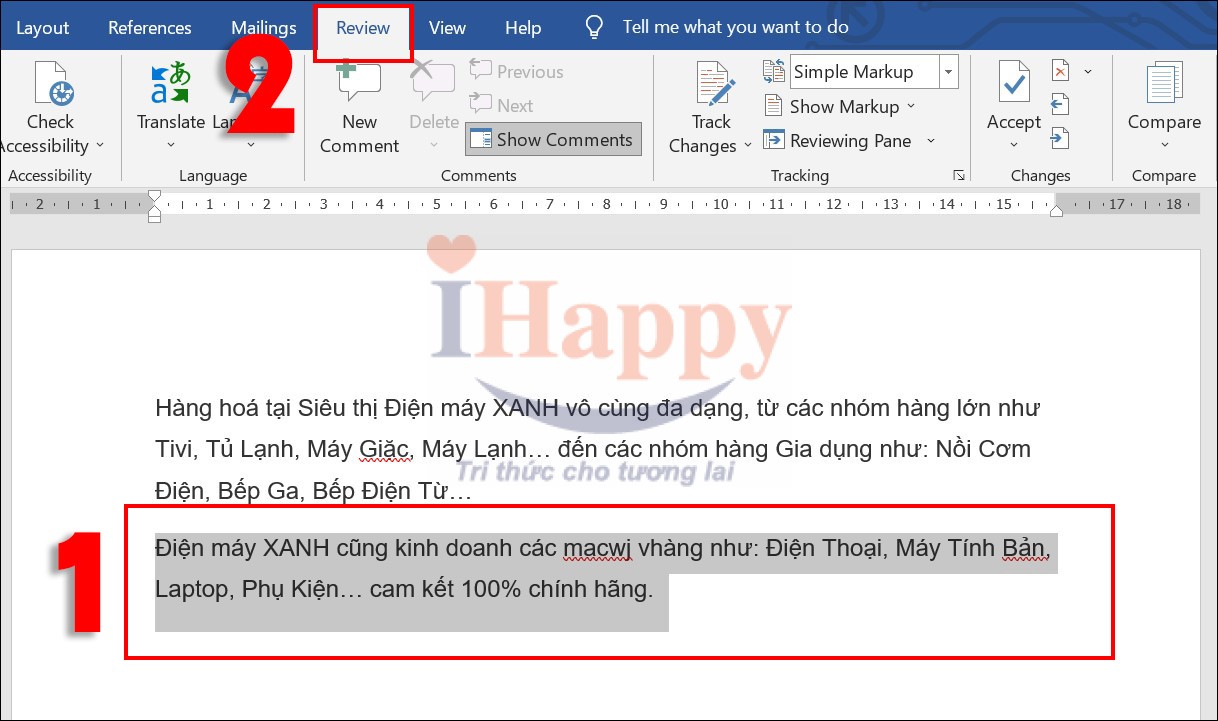Open the Simple Markup combo box arrow

pos(948,72)
